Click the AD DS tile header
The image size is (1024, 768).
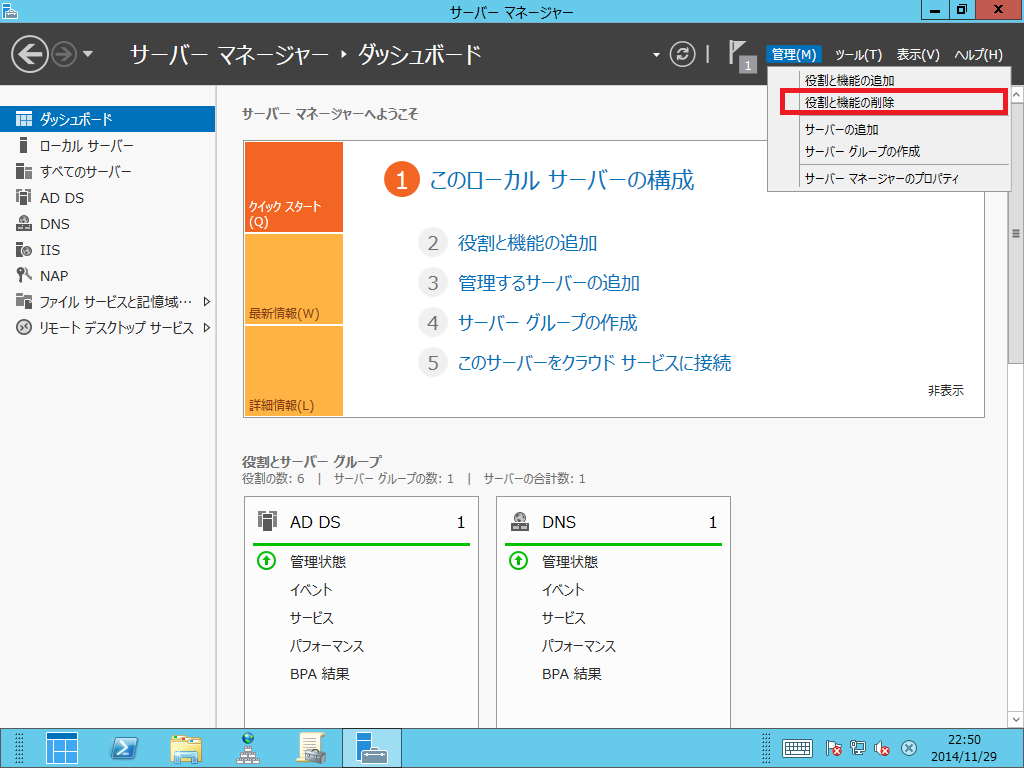[x=361, y=522]
